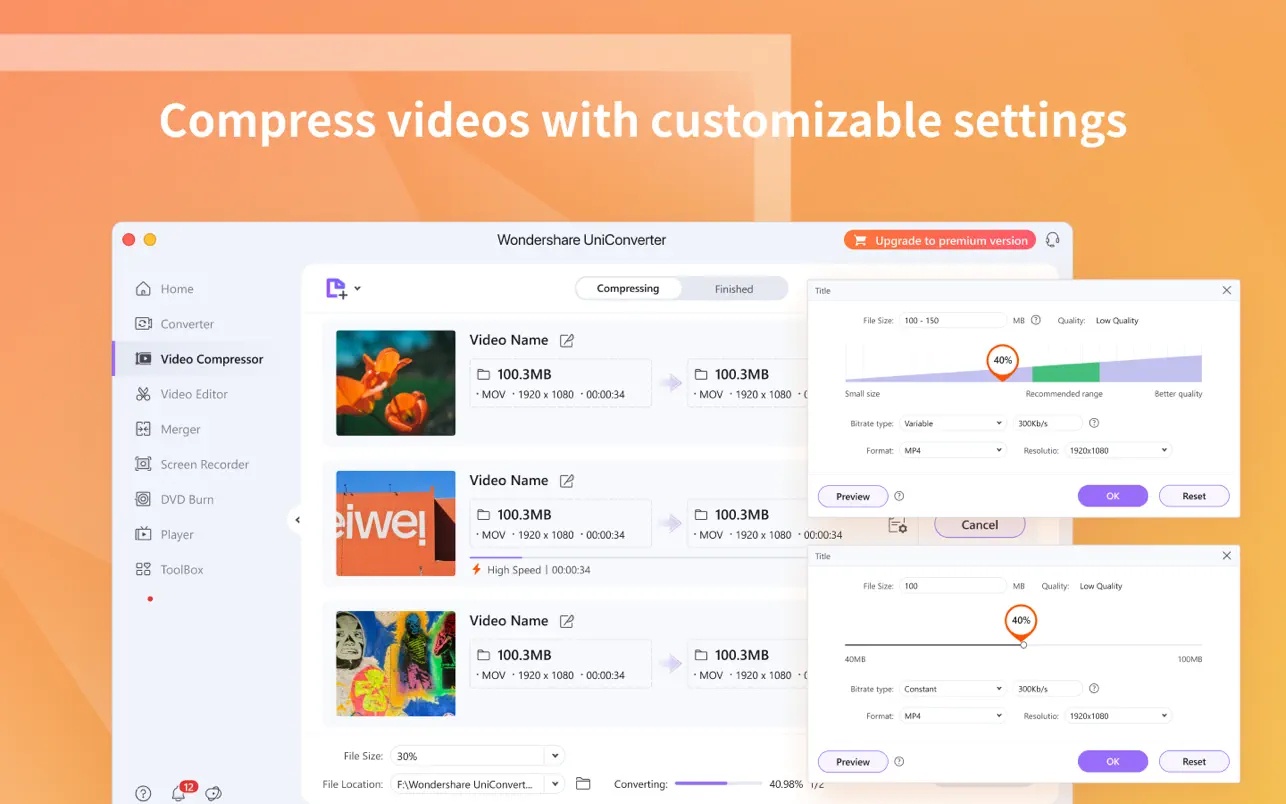Select the orange building video thumbnail
1286x804 pixels.
pyautogui.click(x=396, y=523)
